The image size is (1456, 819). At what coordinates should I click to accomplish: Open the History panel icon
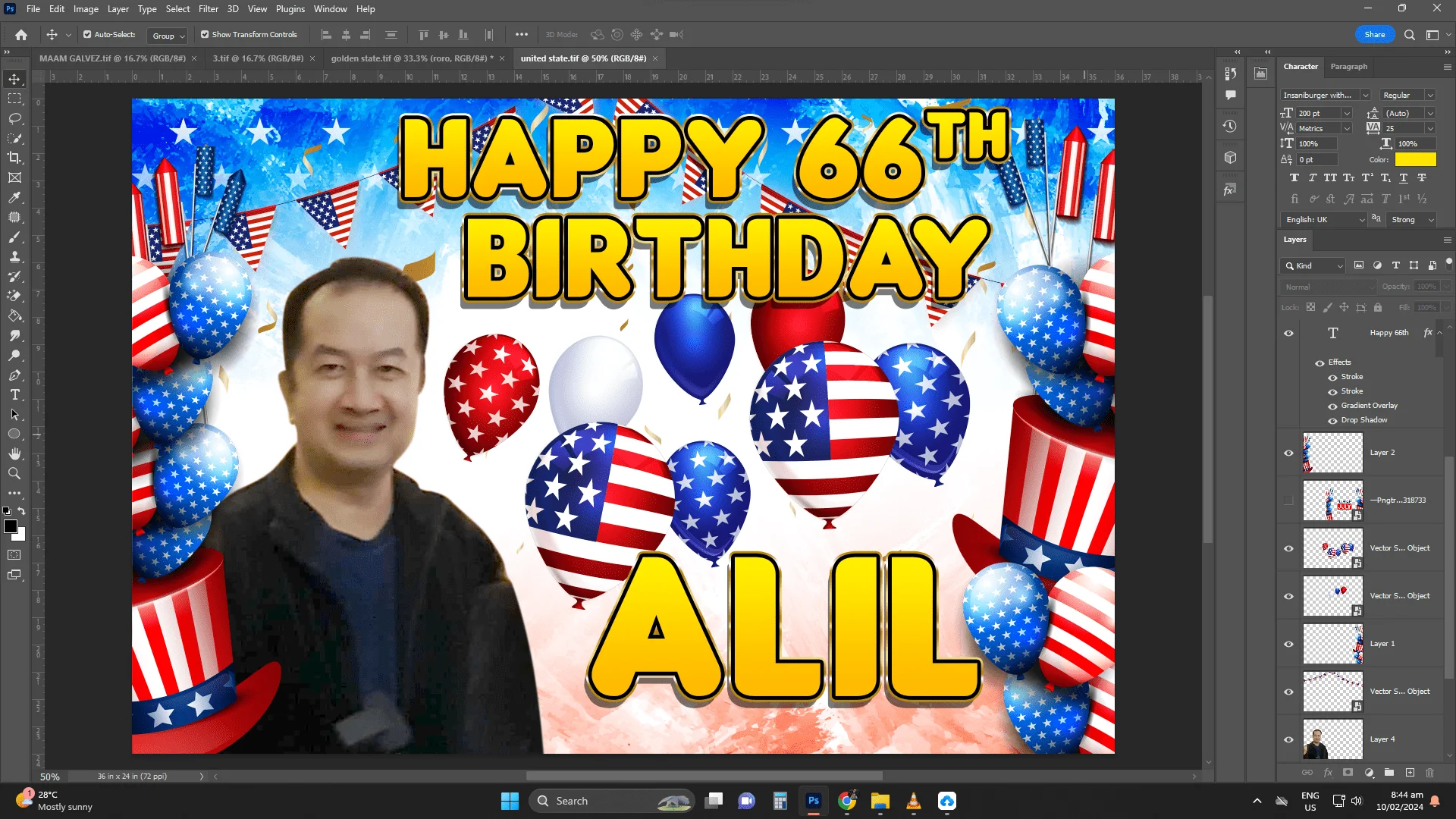1230,126
